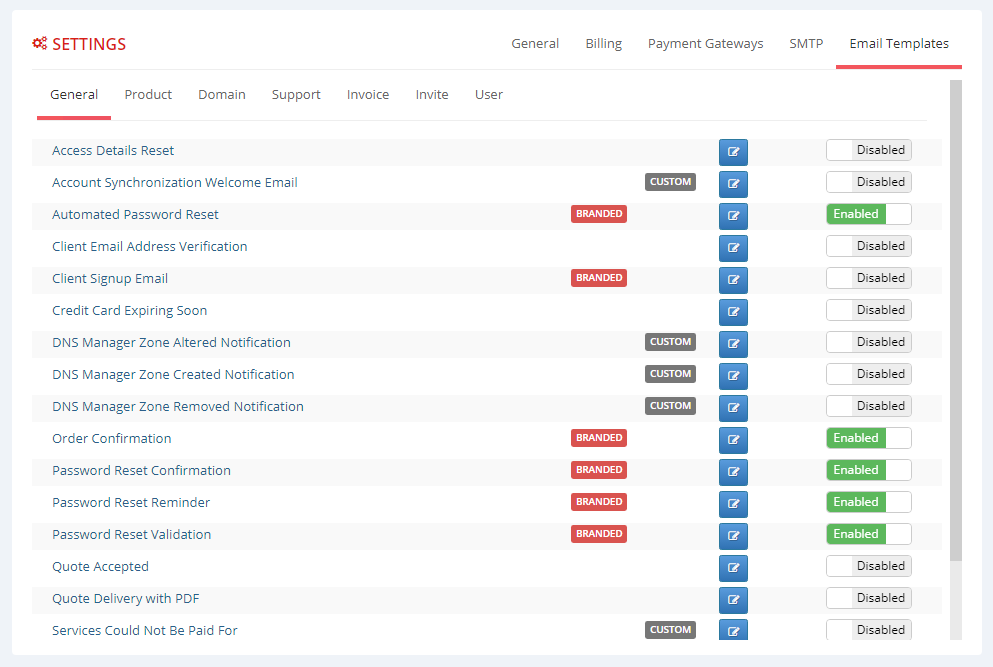This screenshot has width=993, height=667.
Task: Switch to the Payment Gateways section
Action: (705, 43)
